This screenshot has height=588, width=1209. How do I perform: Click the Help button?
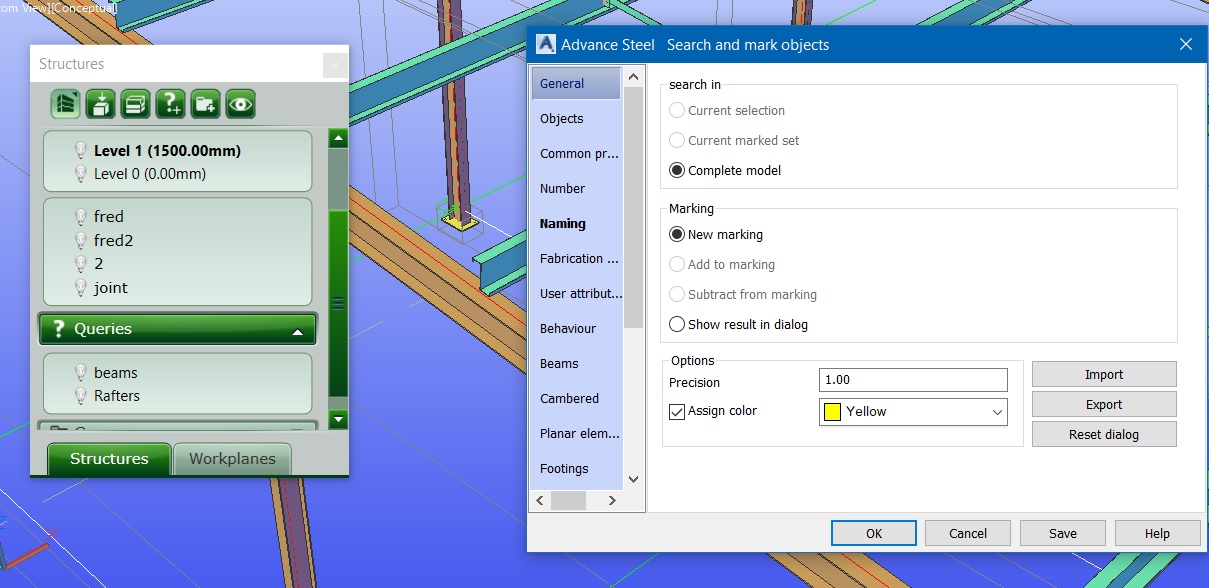tap(1157, 533)
